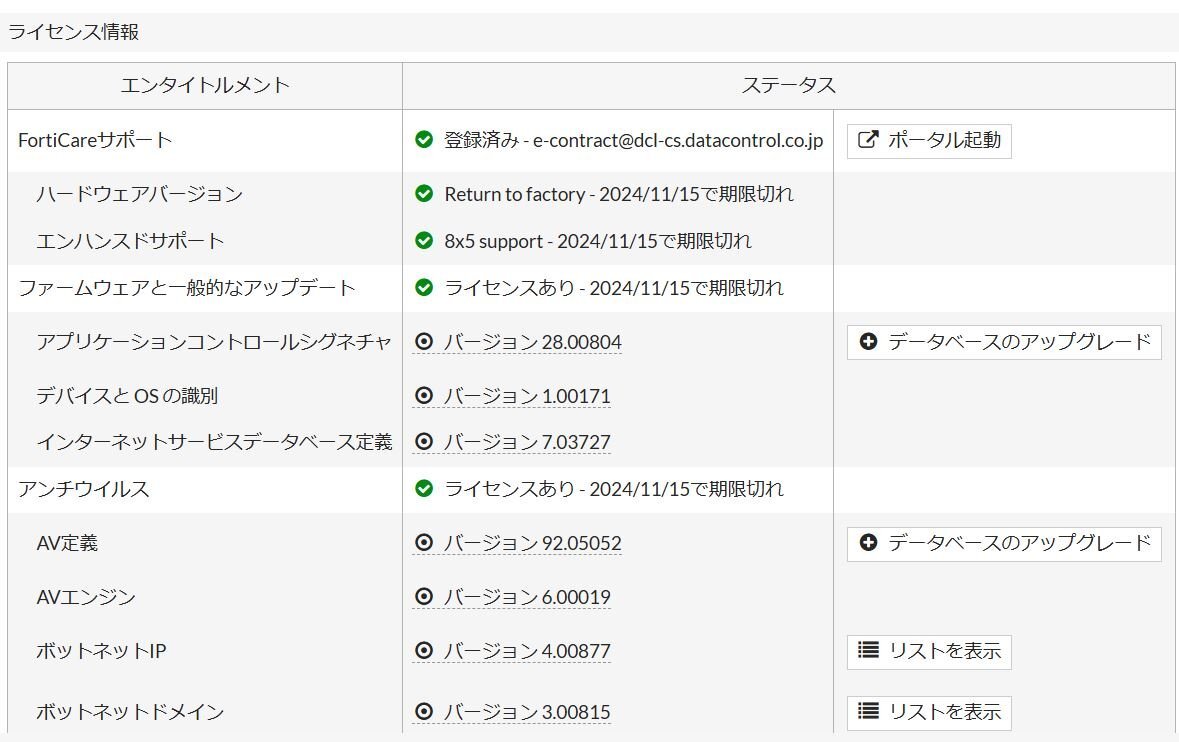Click AVエンジン version 6.00019 text

(x=526, y=597)
